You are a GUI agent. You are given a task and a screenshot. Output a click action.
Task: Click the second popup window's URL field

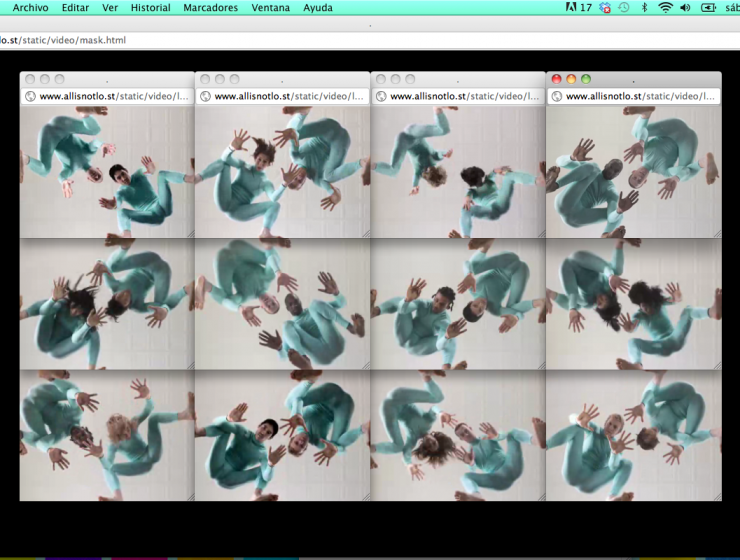(x=288, y=97)
